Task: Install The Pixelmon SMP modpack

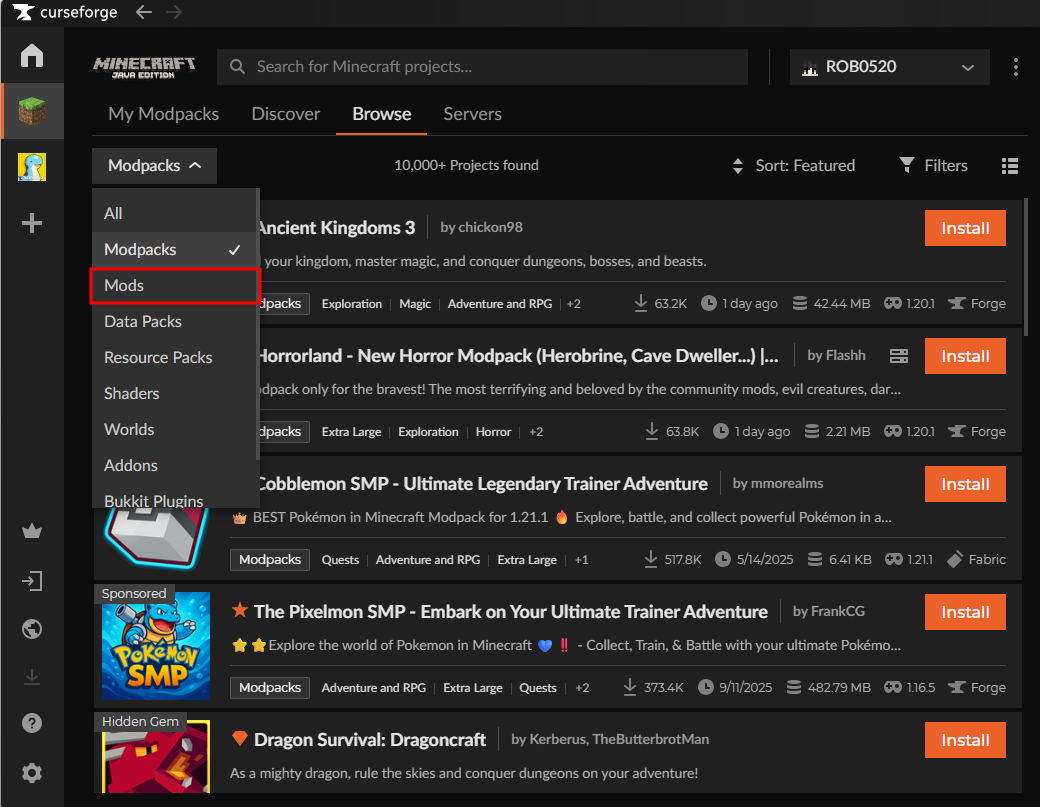Action: pyautogui.click(x=965, y=612)
